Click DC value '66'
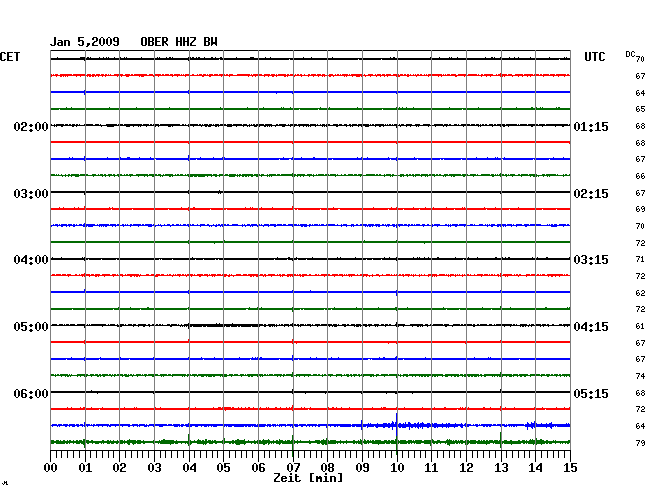 point(640,176)
